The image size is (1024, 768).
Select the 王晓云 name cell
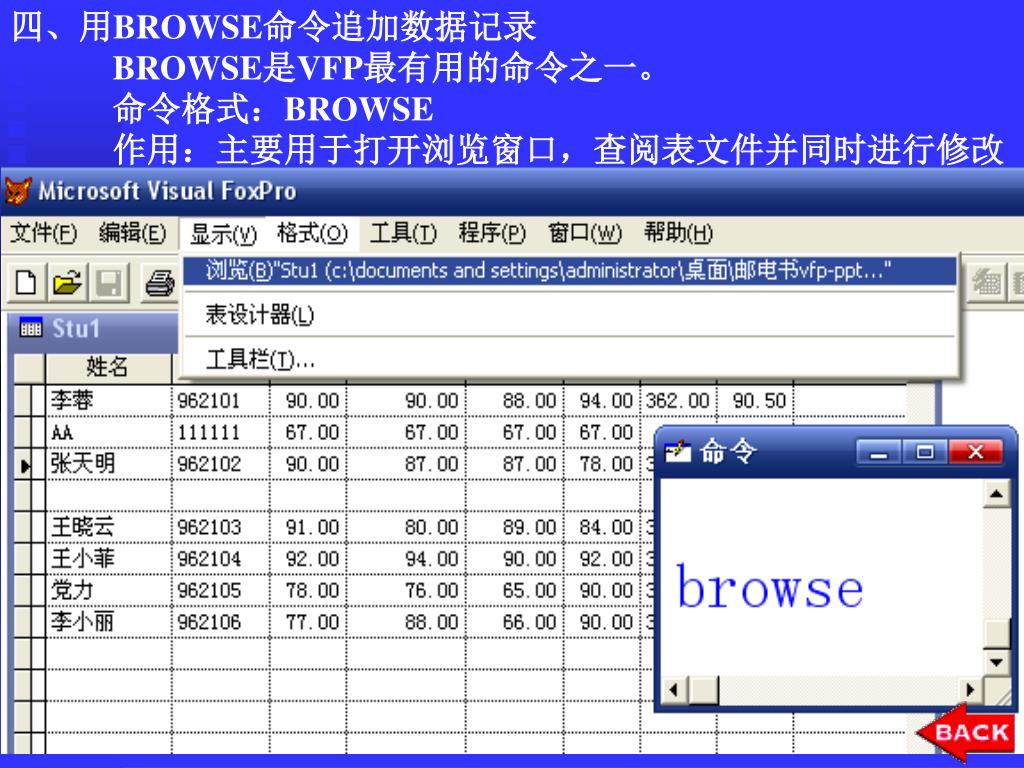(108, 527)
